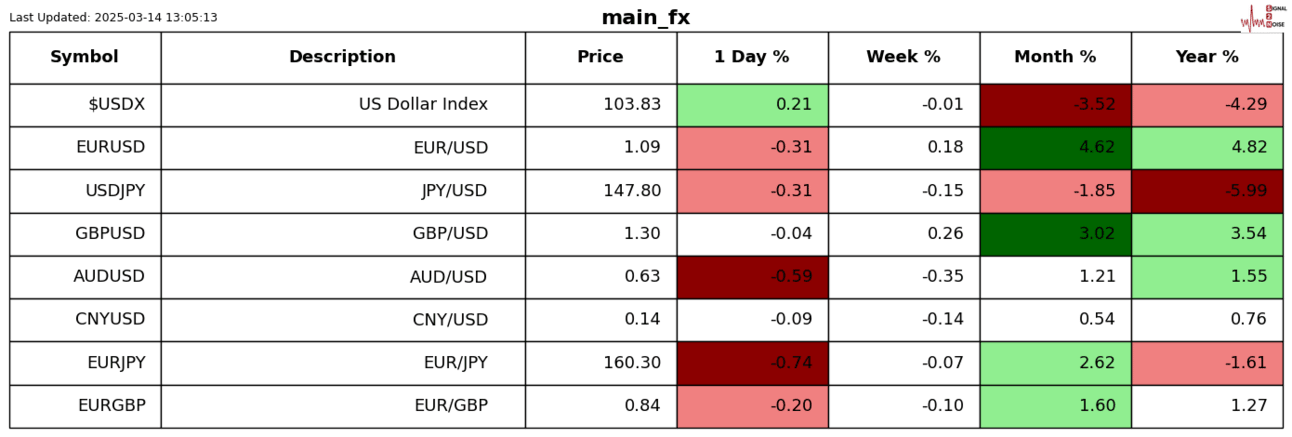1292x437 pixels.
Task: Click the Signal2Noise logo icon
Action: point(1261,17)
